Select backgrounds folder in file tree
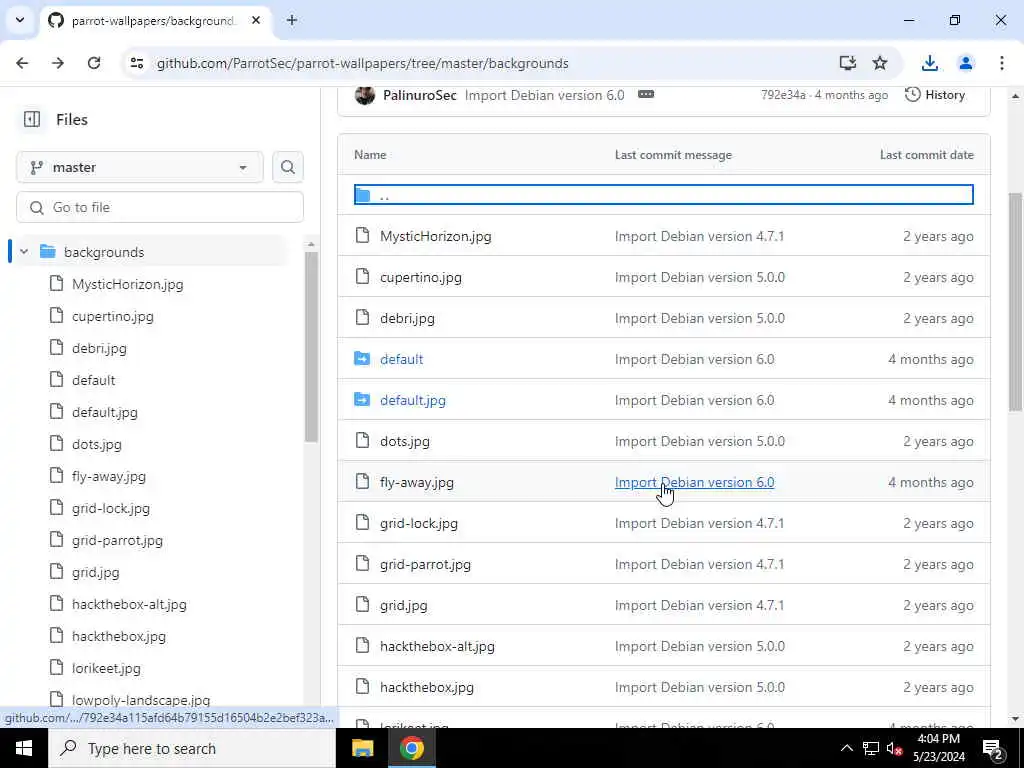 click(x=104, y=252)
